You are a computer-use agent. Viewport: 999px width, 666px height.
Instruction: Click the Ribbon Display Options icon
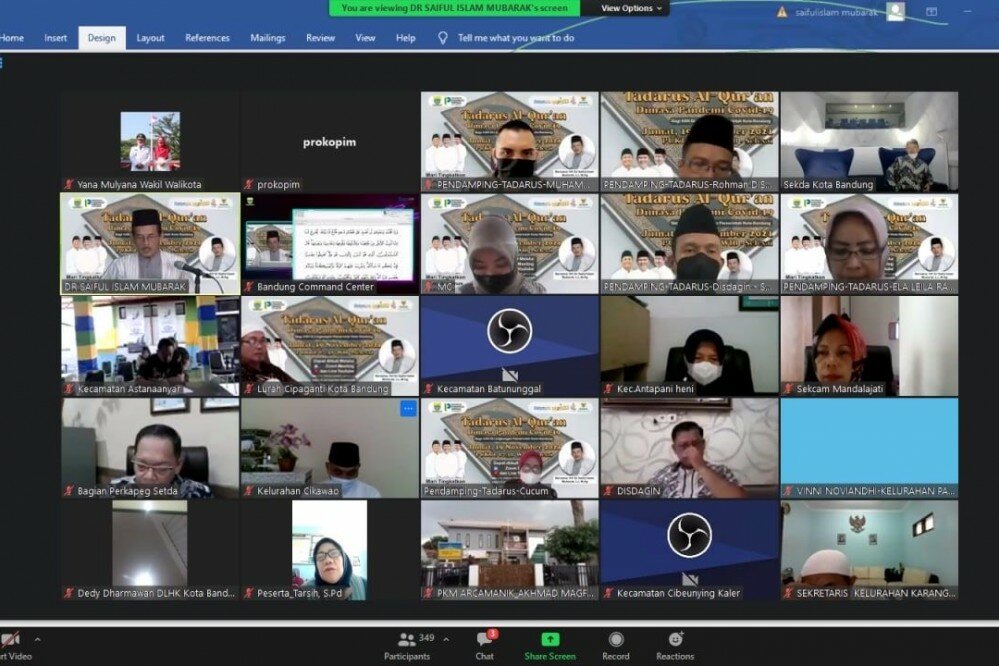coord(931,12)
